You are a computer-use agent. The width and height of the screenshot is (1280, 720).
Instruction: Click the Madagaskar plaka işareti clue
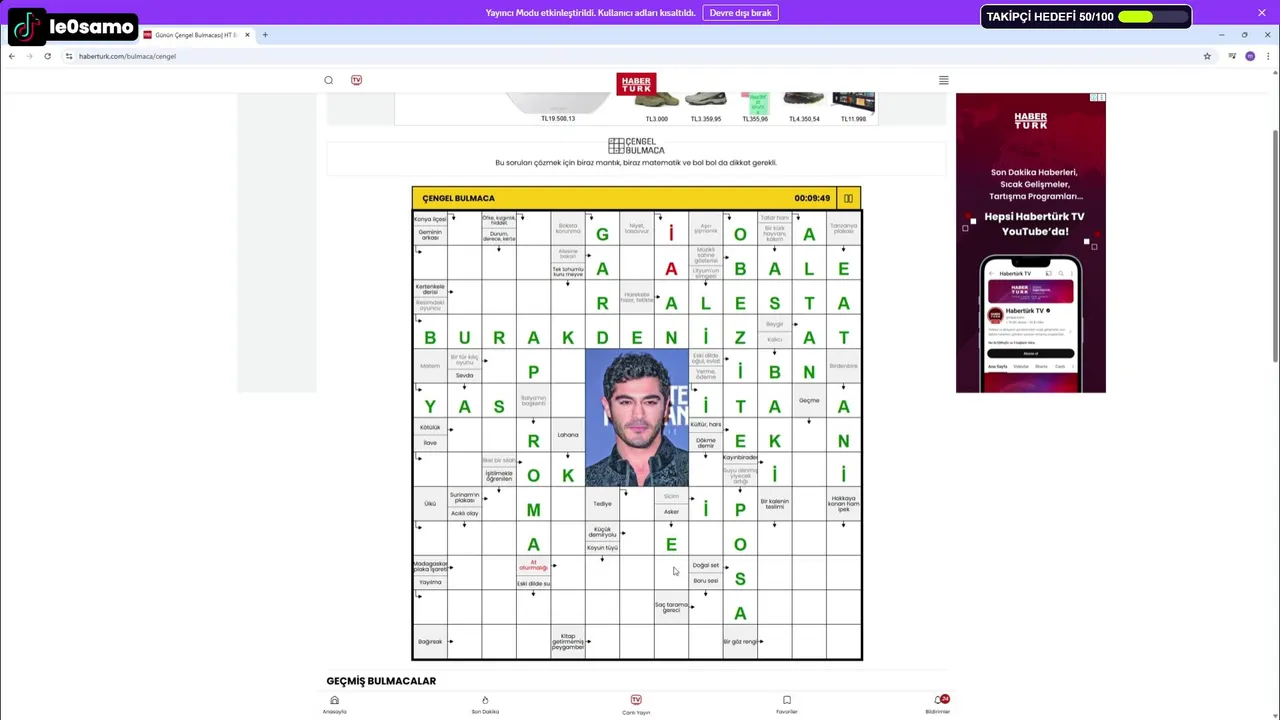(430, 566)
